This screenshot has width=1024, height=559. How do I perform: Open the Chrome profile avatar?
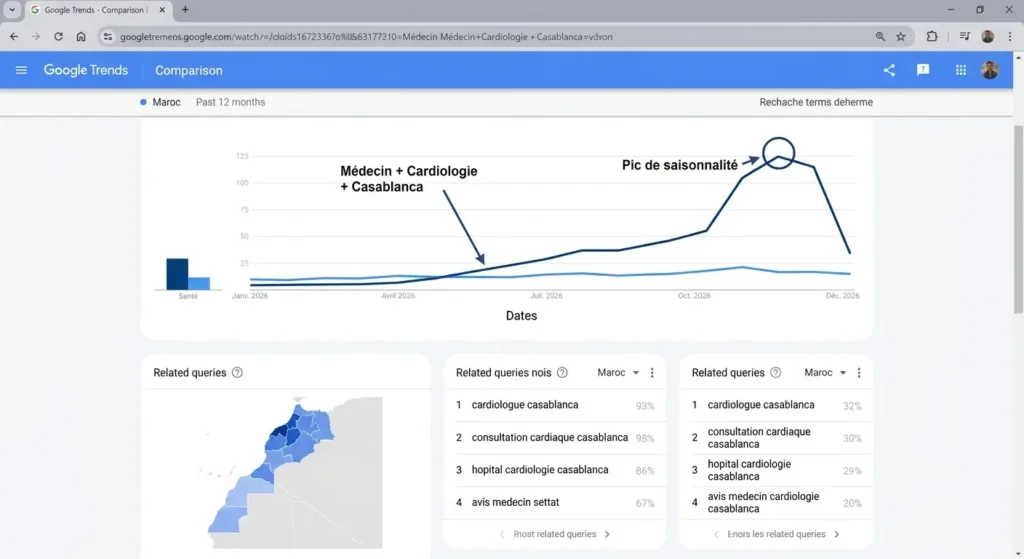pos(987,37)
